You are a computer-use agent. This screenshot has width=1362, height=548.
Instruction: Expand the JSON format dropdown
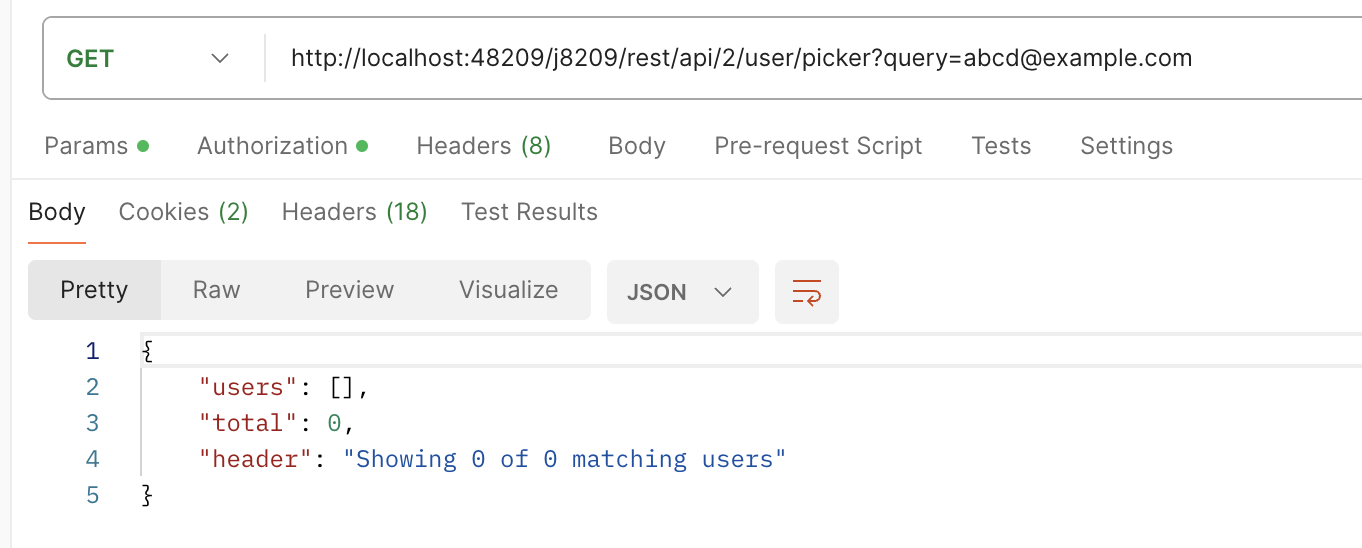coord(682,292)
